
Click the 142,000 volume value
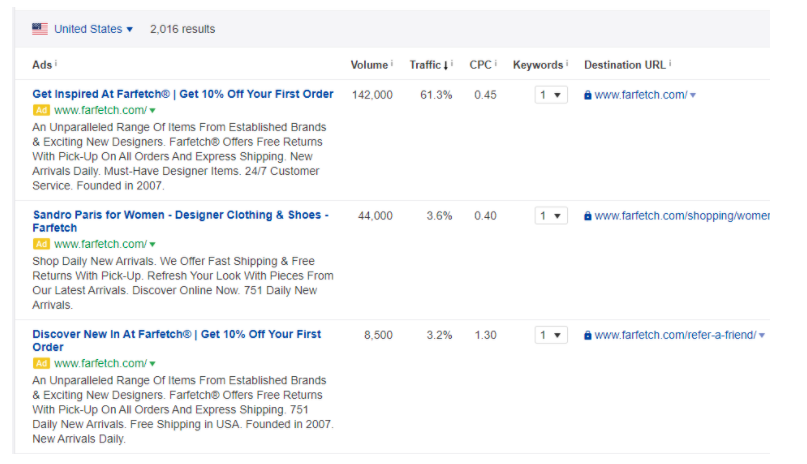372,95
